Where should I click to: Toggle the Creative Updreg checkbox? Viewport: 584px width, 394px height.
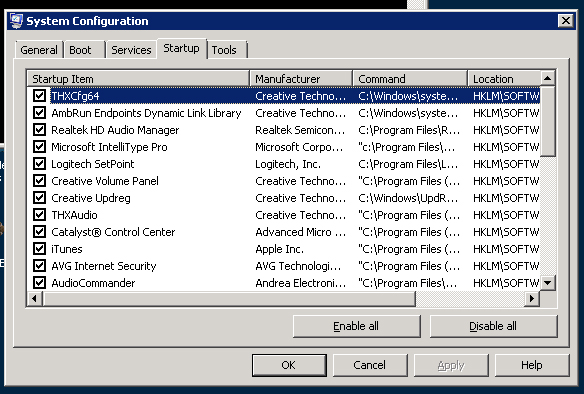pyautogui.click(x=39, y=198)
